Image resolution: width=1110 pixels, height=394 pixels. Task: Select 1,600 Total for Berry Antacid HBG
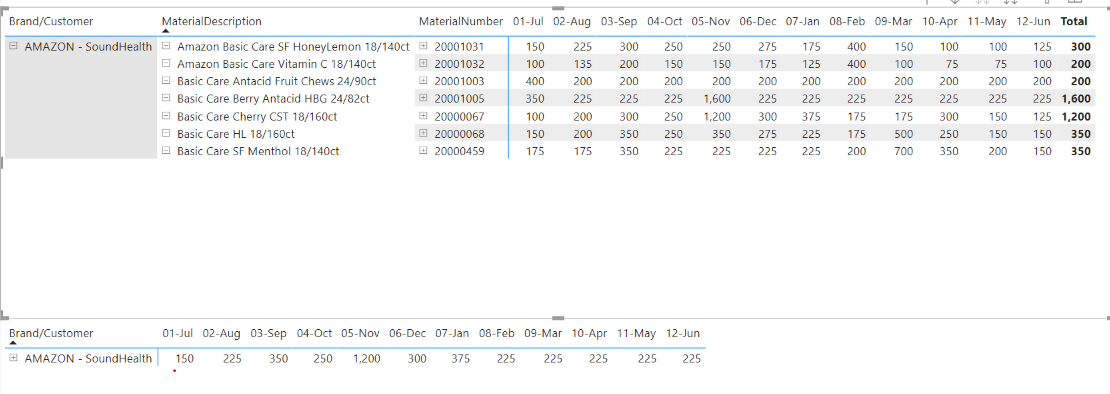1077,98
